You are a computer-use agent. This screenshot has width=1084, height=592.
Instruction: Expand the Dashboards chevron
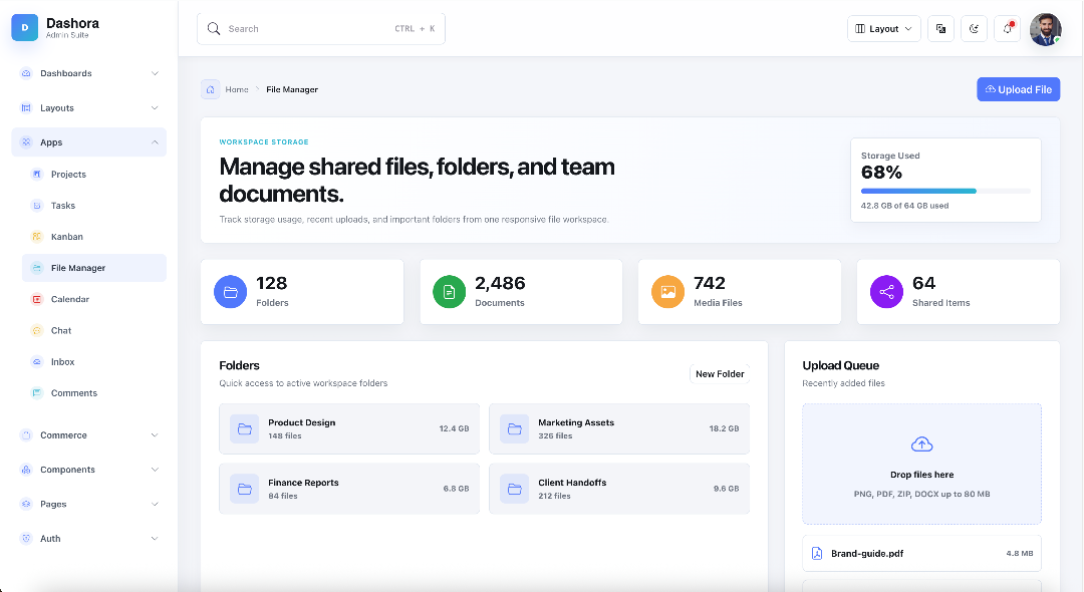click(155, 73)
